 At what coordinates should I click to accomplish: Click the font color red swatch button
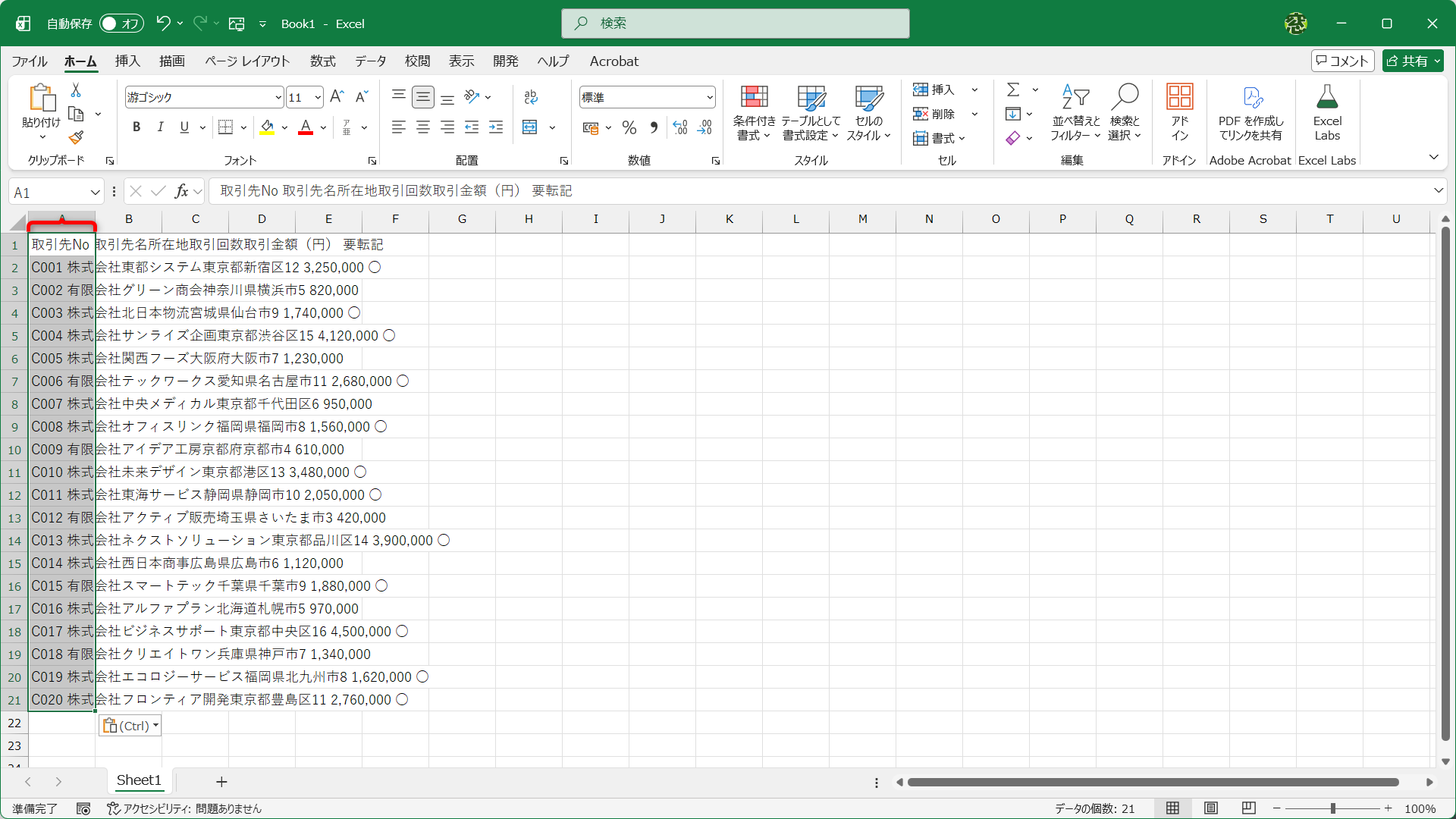(306, 127)
